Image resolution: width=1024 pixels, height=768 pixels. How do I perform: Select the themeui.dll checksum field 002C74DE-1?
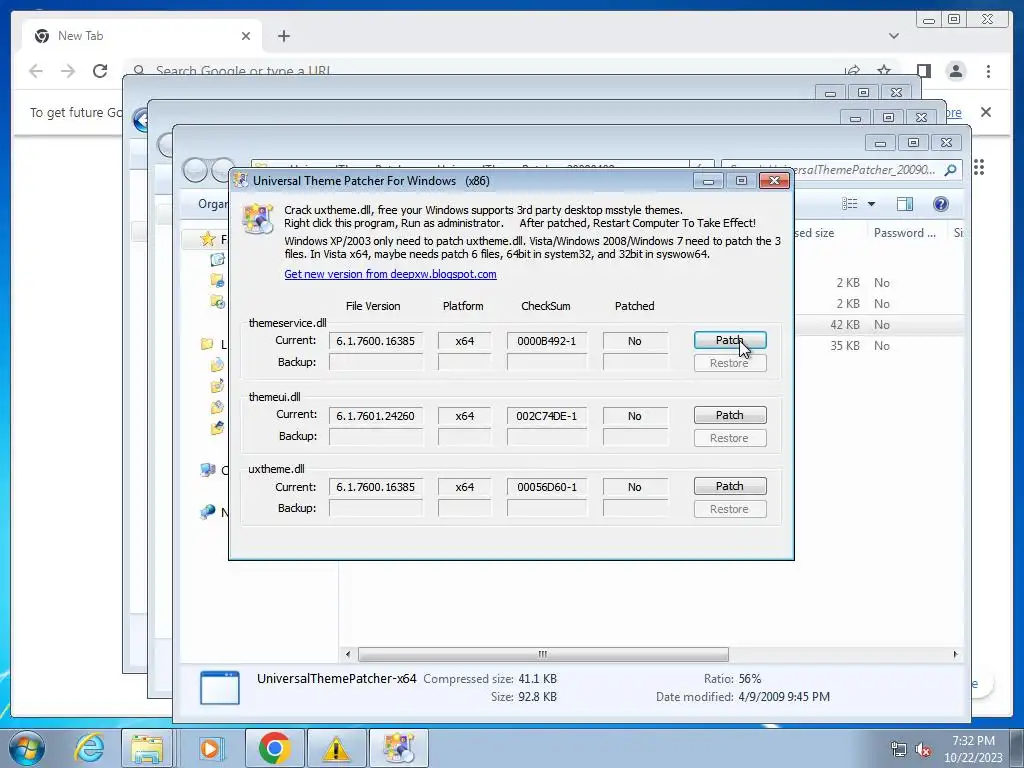coord(547,416)
